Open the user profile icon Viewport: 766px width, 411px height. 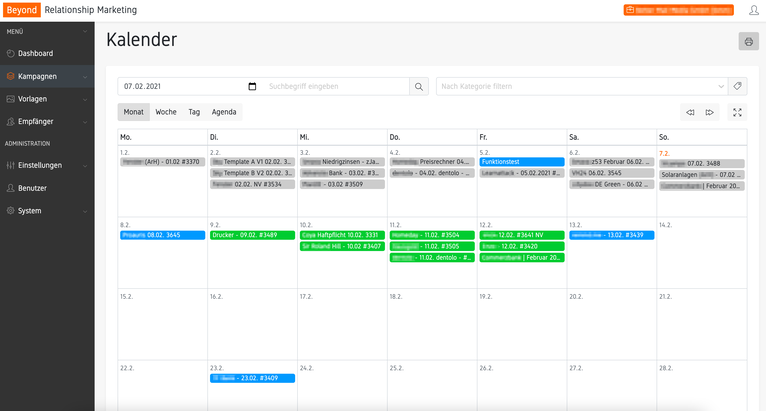point(753,10)
